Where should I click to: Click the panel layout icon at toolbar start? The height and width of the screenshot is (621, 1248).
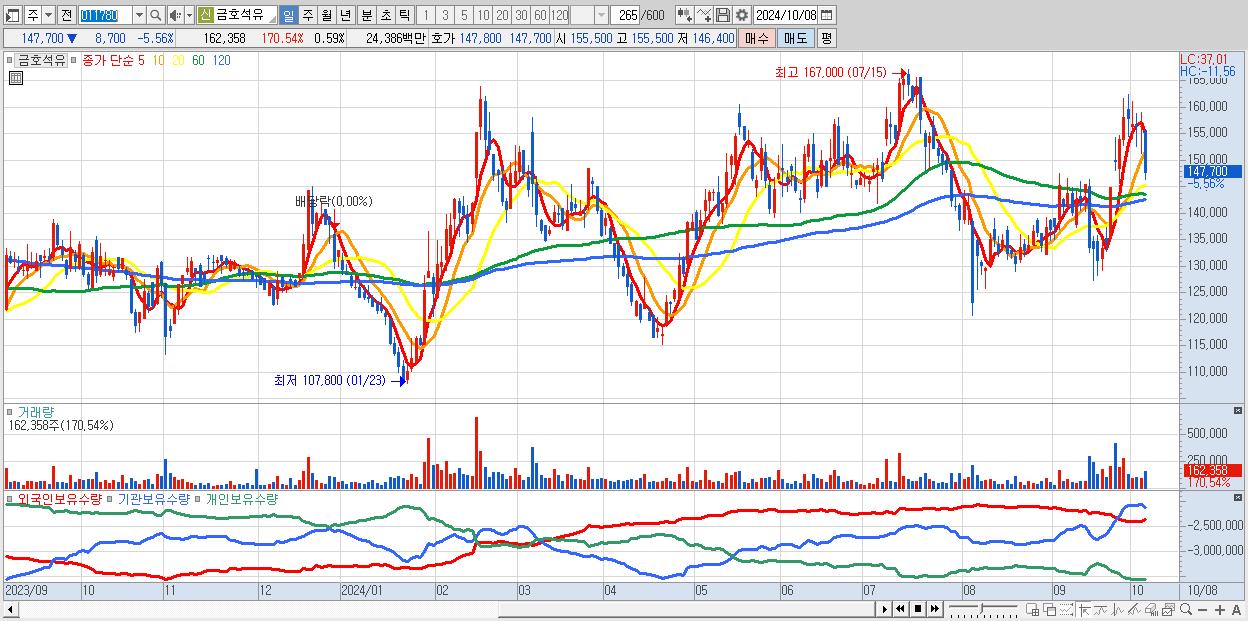point(12,16)
